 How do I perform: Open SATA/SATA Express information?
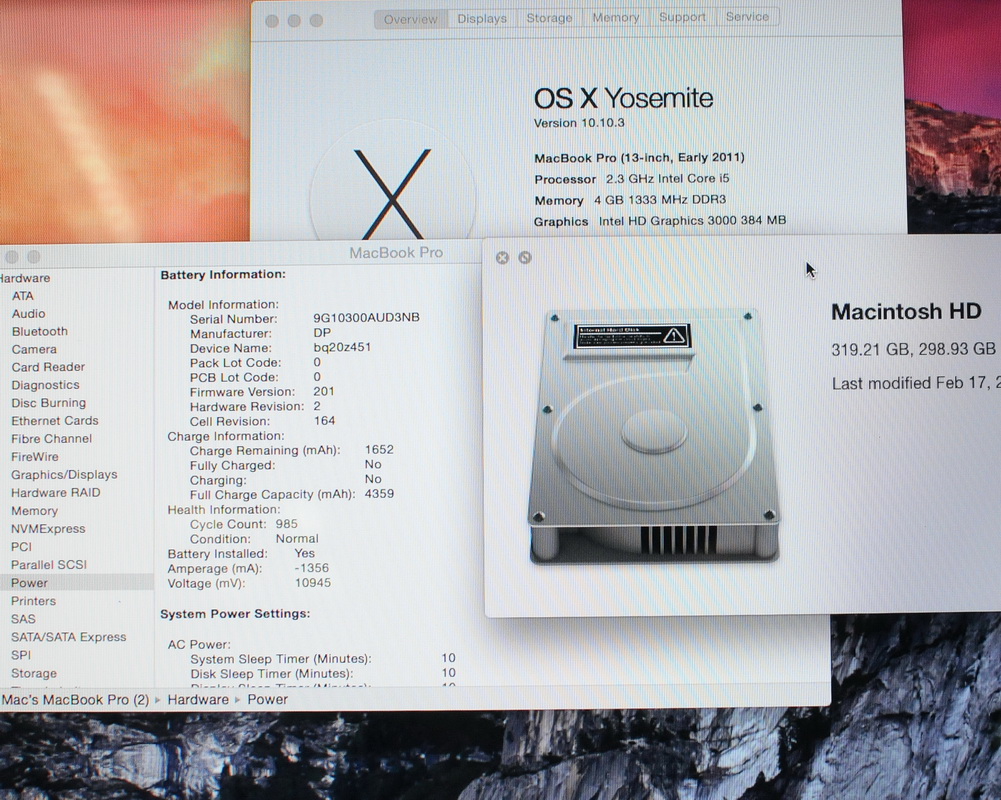68,637
